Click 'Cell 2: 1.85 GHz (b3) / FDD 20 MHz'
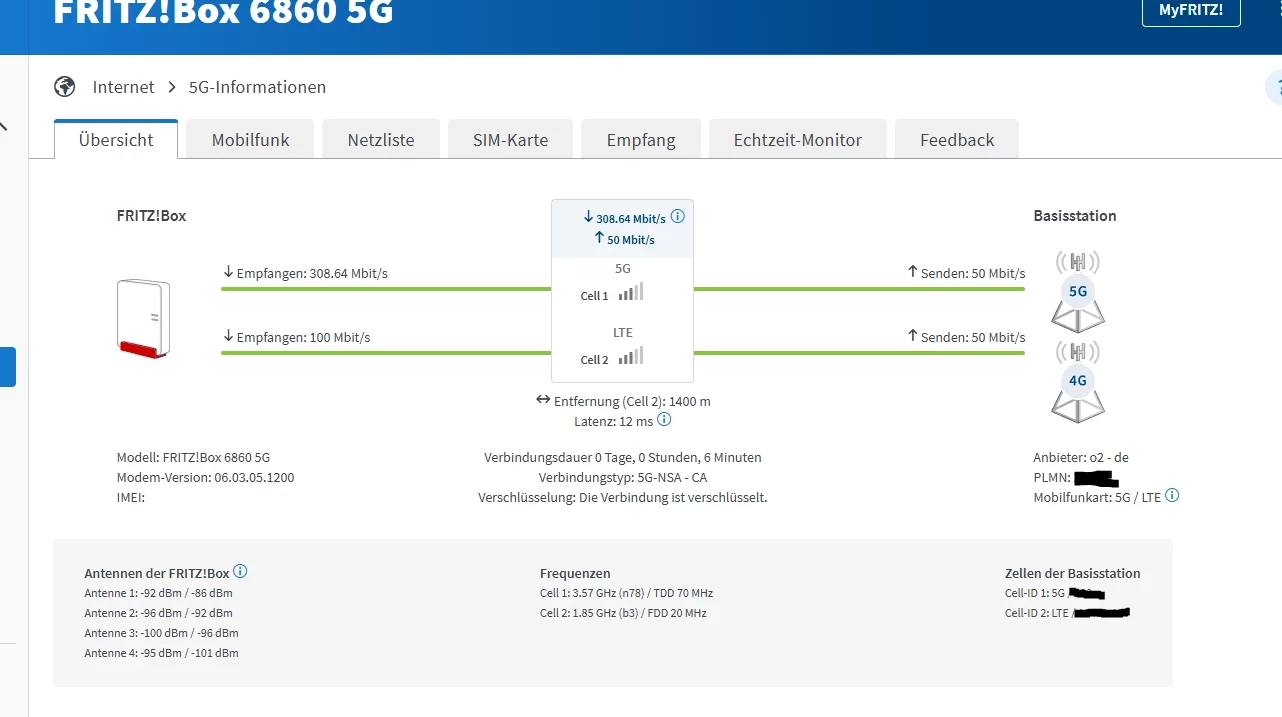 point(623,613)
